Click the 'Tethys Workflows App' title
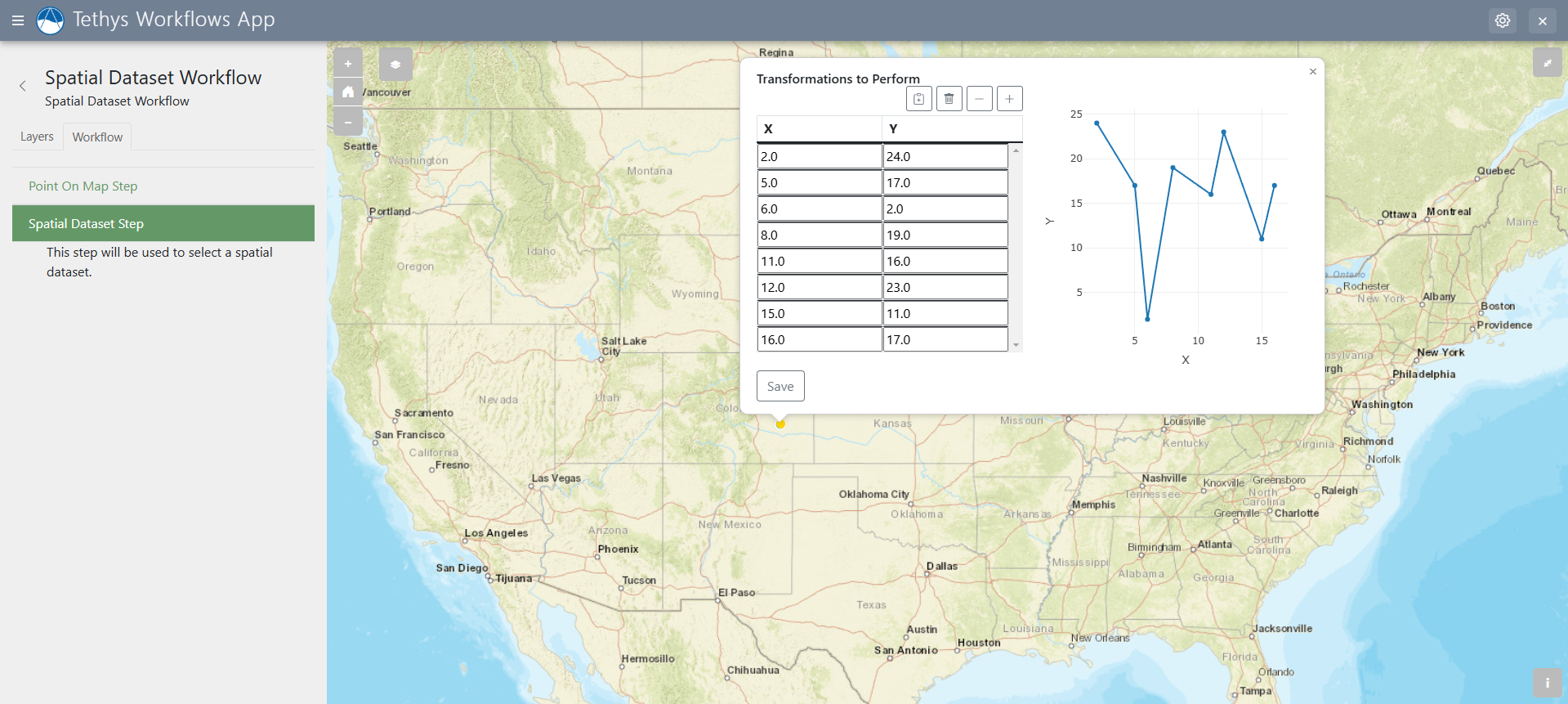Screen dimensions: 1568x704 point(174,20)
